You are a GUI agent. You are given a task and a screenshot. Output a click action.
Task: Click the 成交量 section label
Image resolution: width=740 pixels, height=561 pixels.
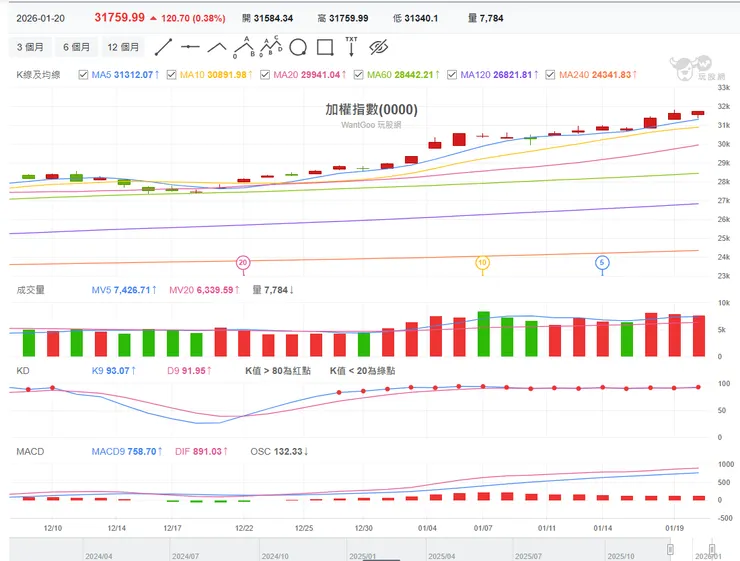[31, 290]
